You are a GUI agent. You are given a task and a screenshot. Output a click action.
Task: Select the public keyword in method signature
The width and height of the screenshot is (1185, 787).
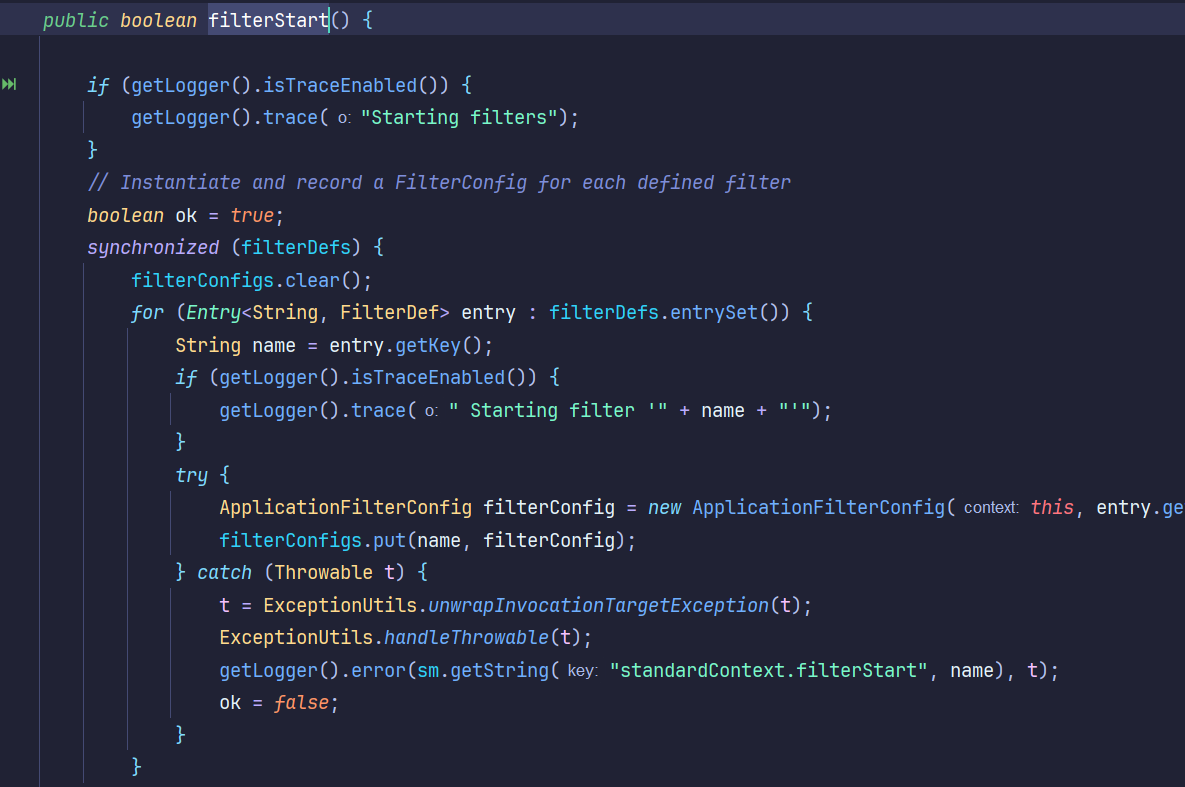(76, 20)
